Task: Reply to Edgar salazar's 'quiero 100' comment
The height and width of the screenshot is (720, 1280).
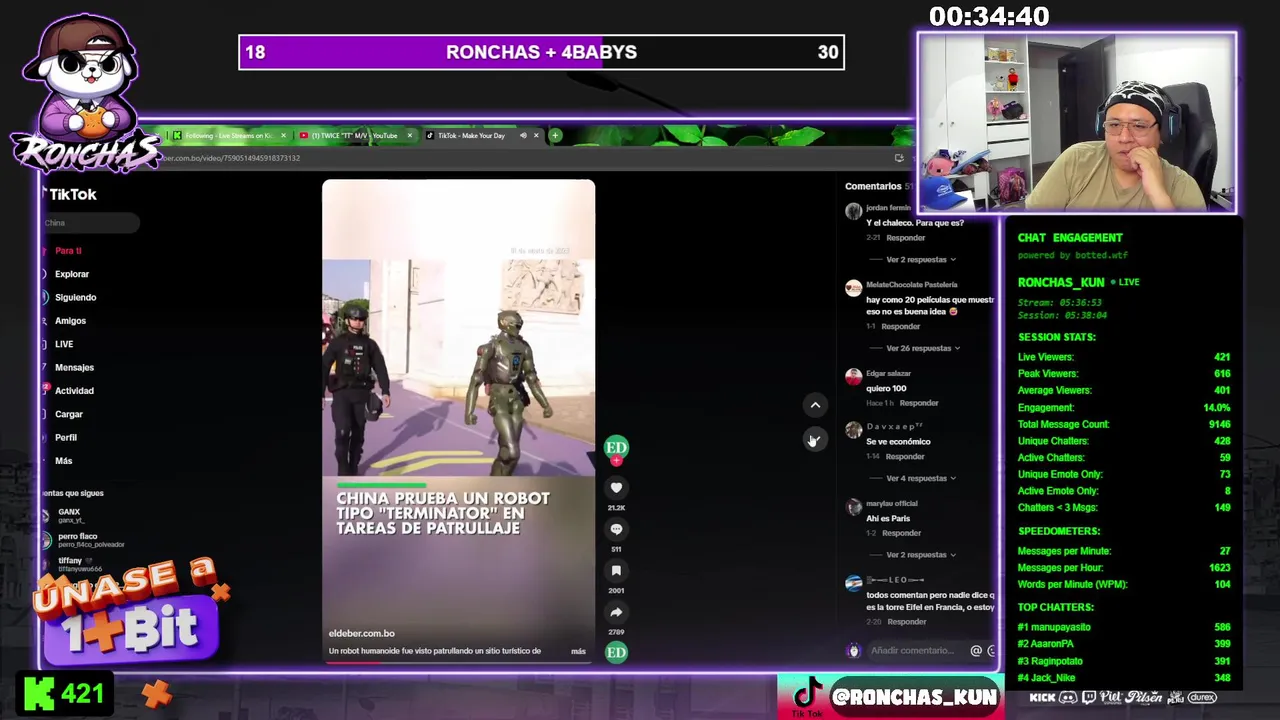Action: (918, 403)
